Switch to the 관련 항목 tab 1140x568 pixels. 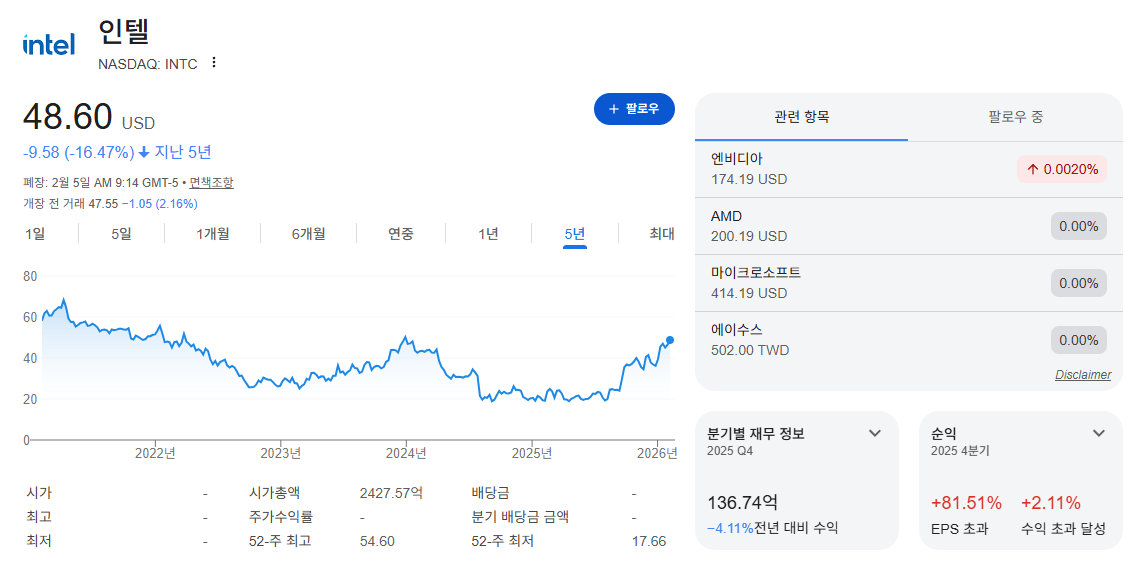tap(801, 116)
